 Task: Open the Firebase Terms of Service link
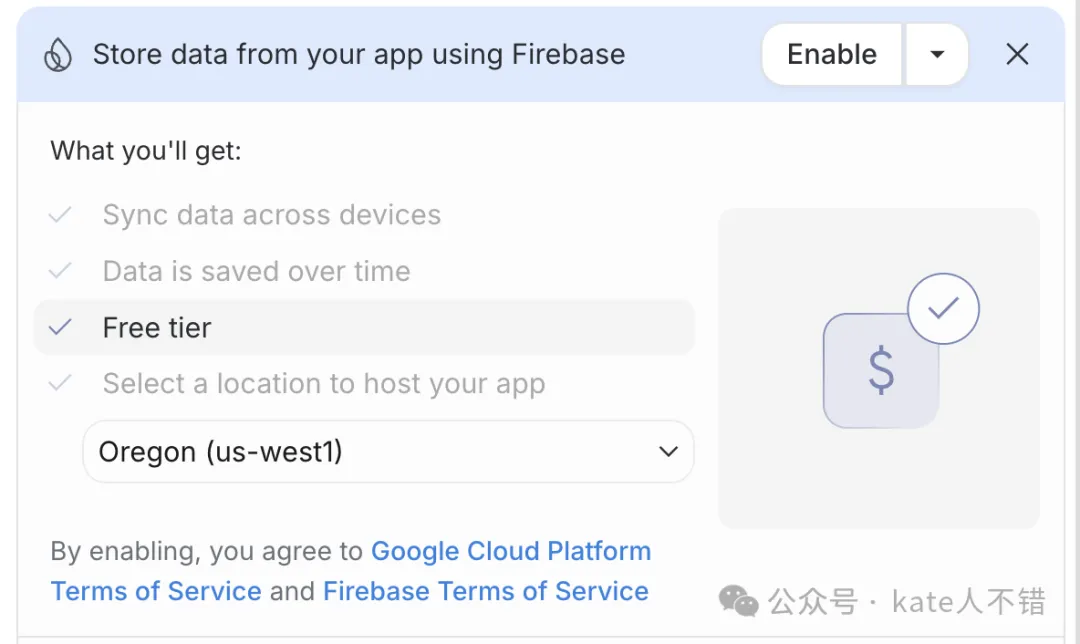[x=485, y=591]
